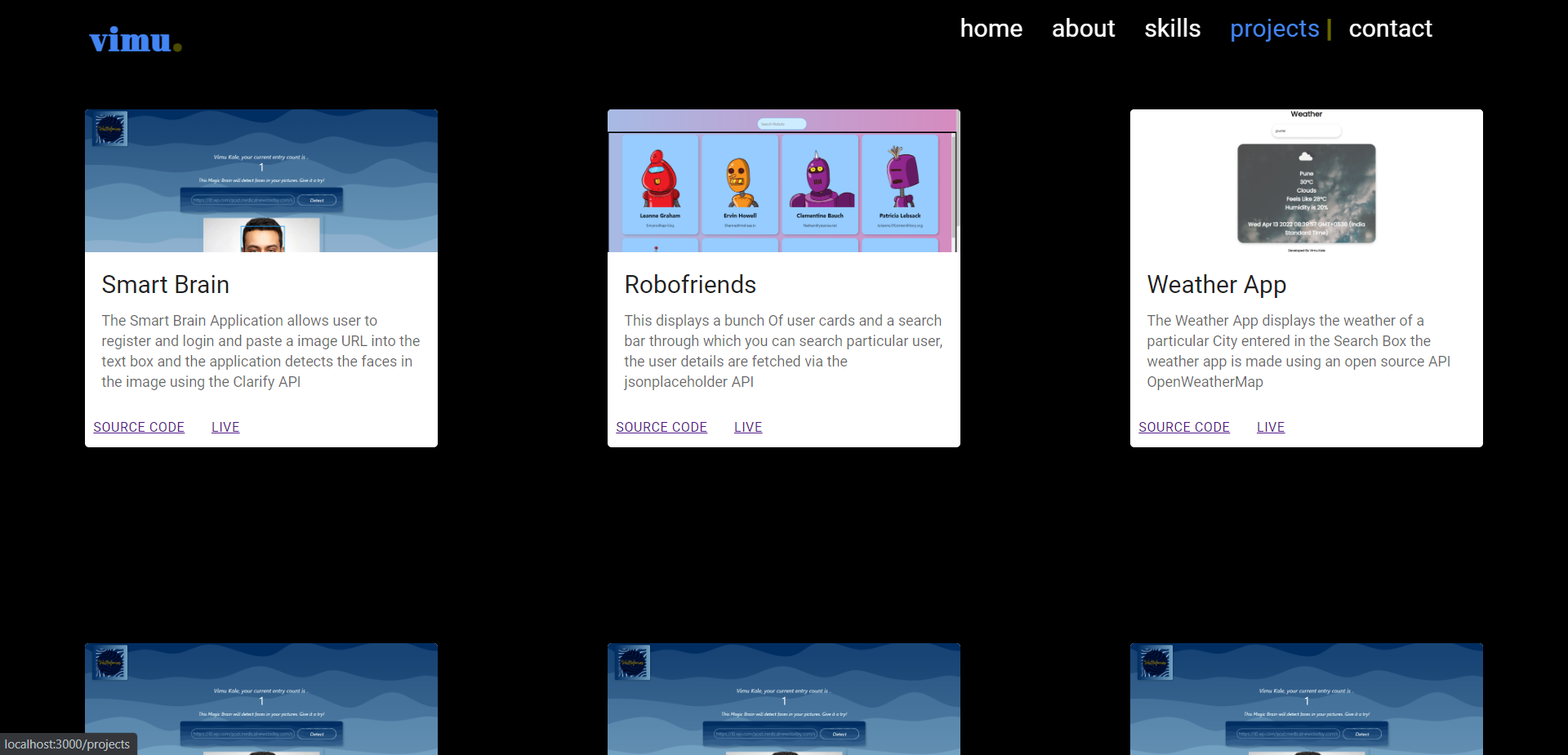The width and height of the screenshot is (1568, 755).
Task: Open the home page from navigation
Action: [x=991, y=29]
